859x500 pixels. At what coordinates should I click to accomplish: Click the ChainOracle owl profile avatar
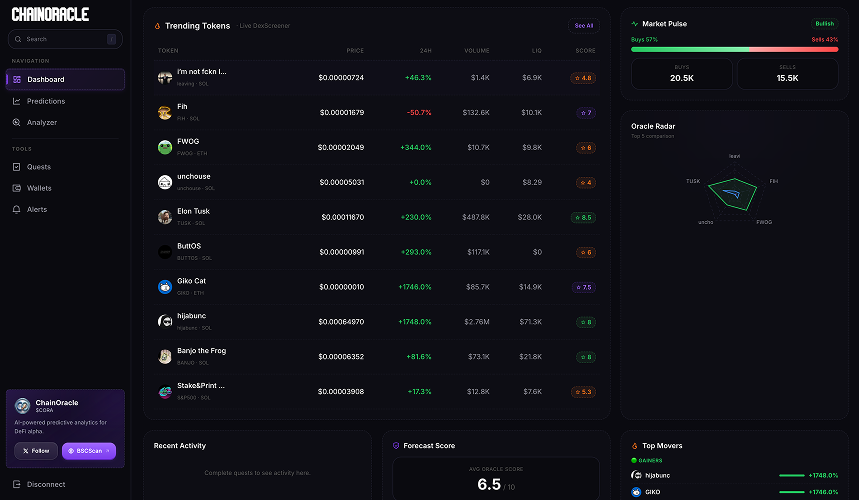tap(22, 405)
